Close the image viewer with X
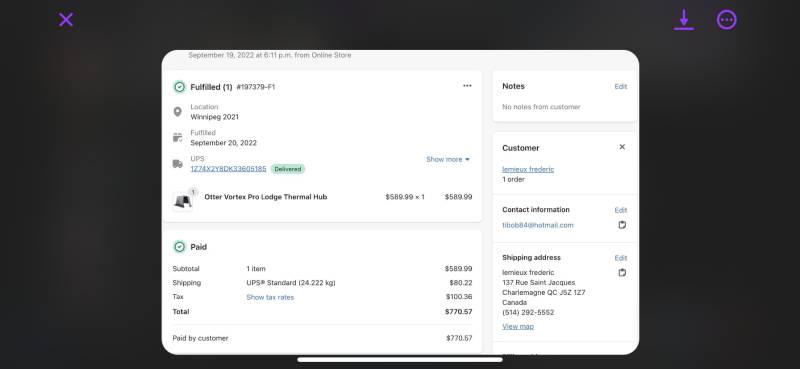Viewport: 800px width, 369px height. [66, 20]
